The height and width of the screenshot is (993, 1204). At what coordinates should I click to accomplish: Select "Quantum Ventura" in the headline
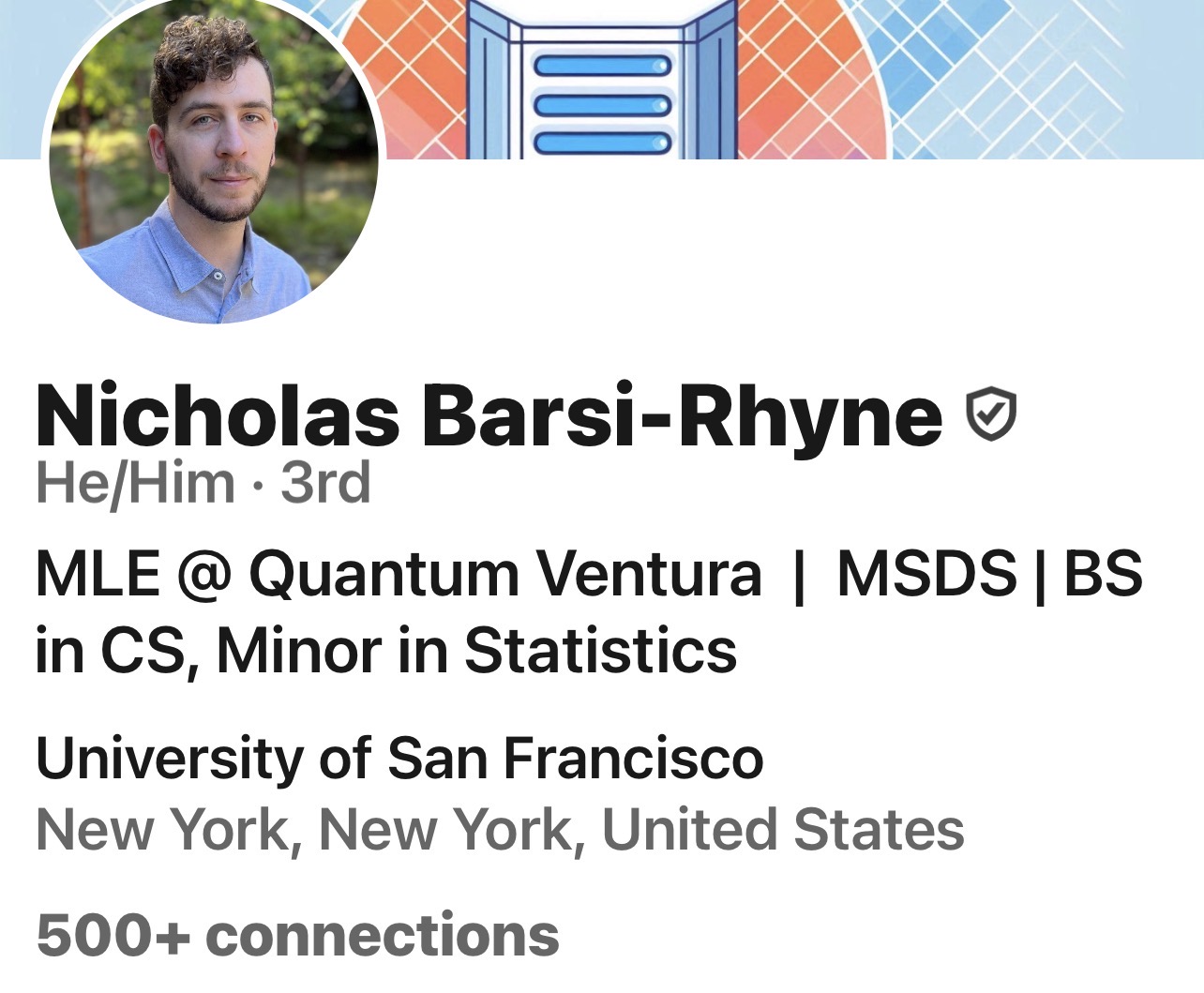pos(504,573)
